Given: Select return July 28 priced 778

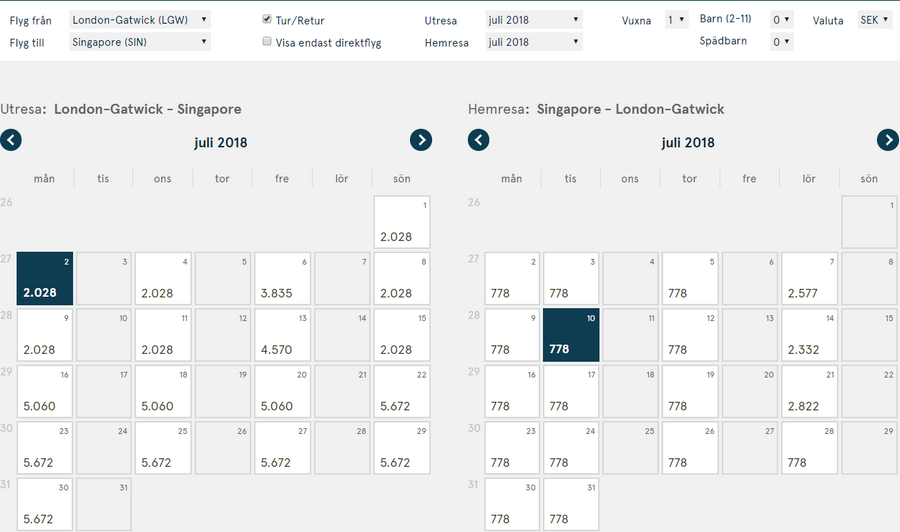Looking at the screenshot, I should point(809,448).
